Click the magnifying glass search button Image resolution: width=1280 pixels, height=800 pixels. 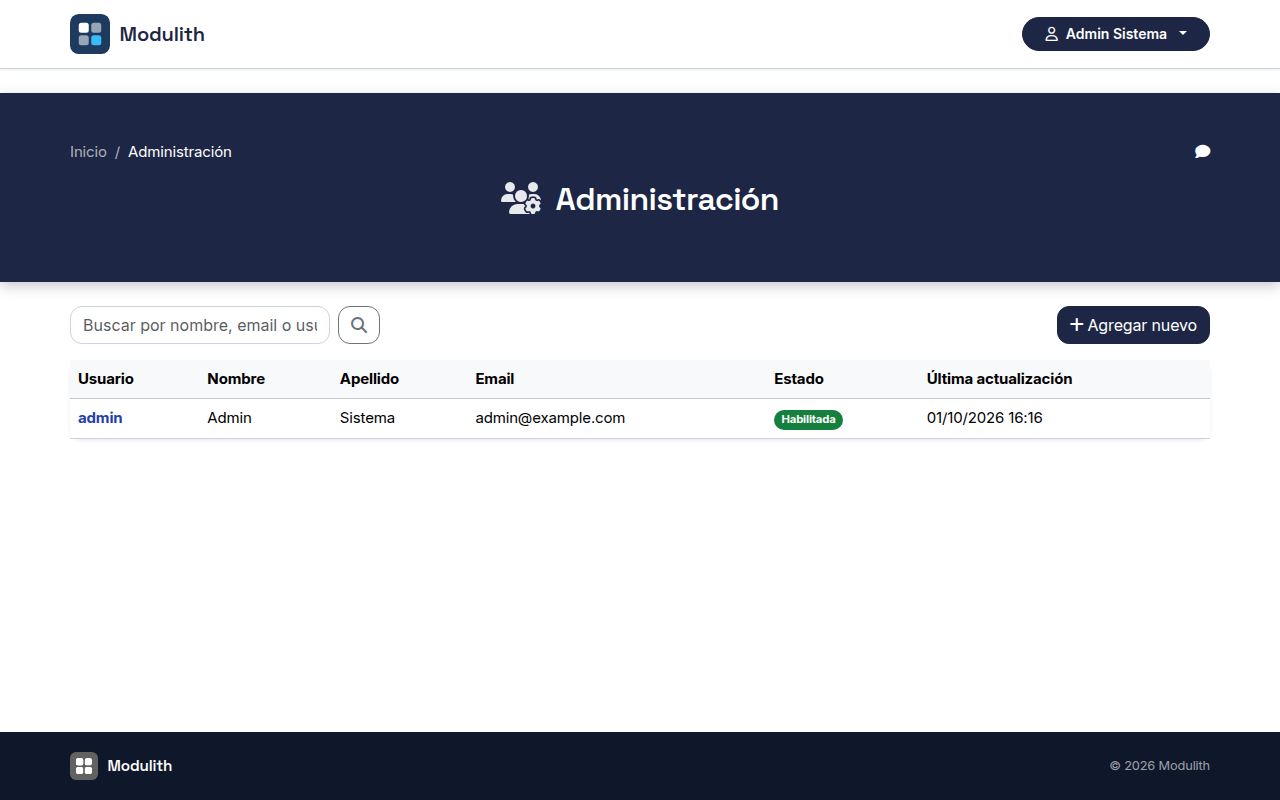click(x=359, y=325)
